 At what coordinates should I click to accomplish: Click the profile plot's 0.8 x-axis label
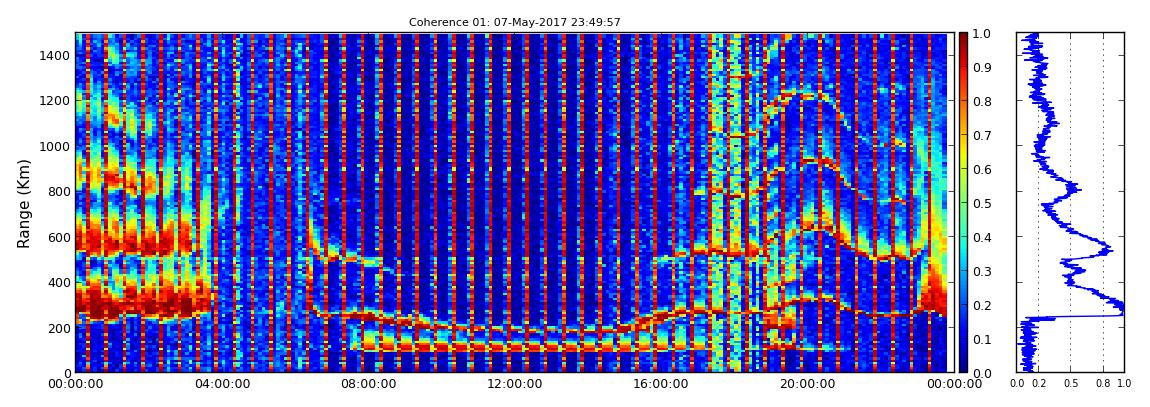[x=1104, y=384]
